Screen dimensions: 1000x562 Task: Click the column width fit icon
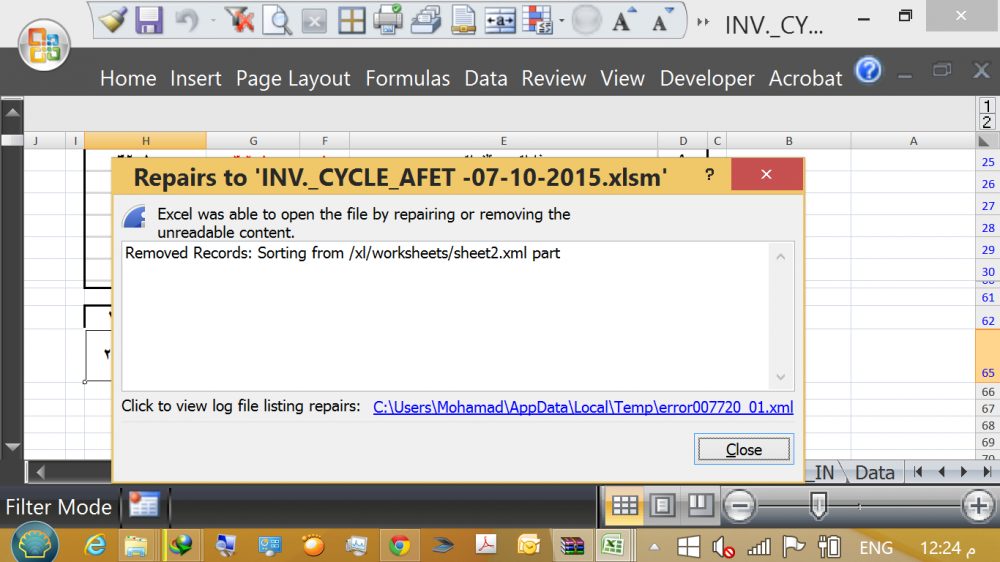(500, 20)
